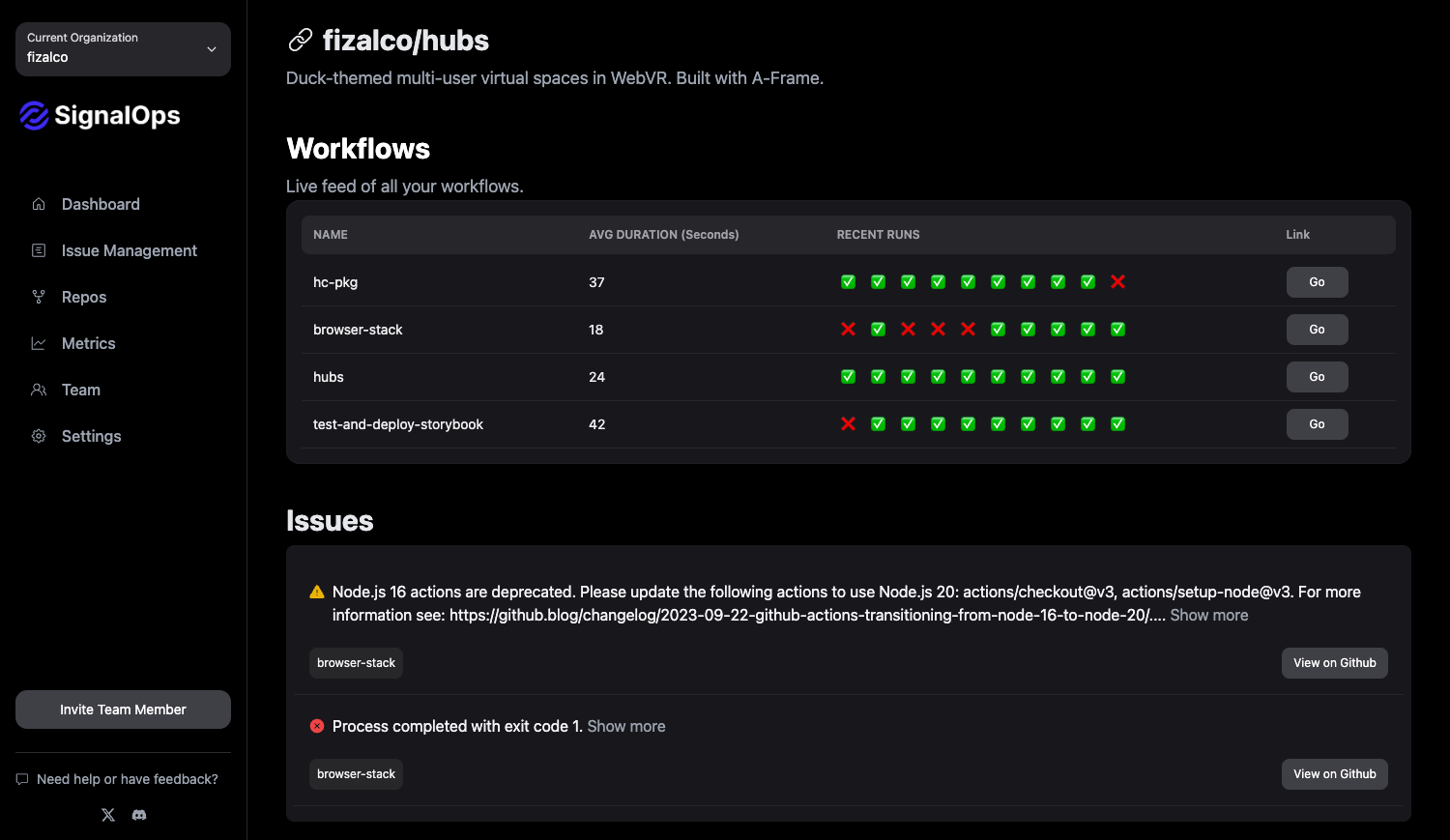
Task: Click the hubs workflow name
Action: (x=329, y=377)
